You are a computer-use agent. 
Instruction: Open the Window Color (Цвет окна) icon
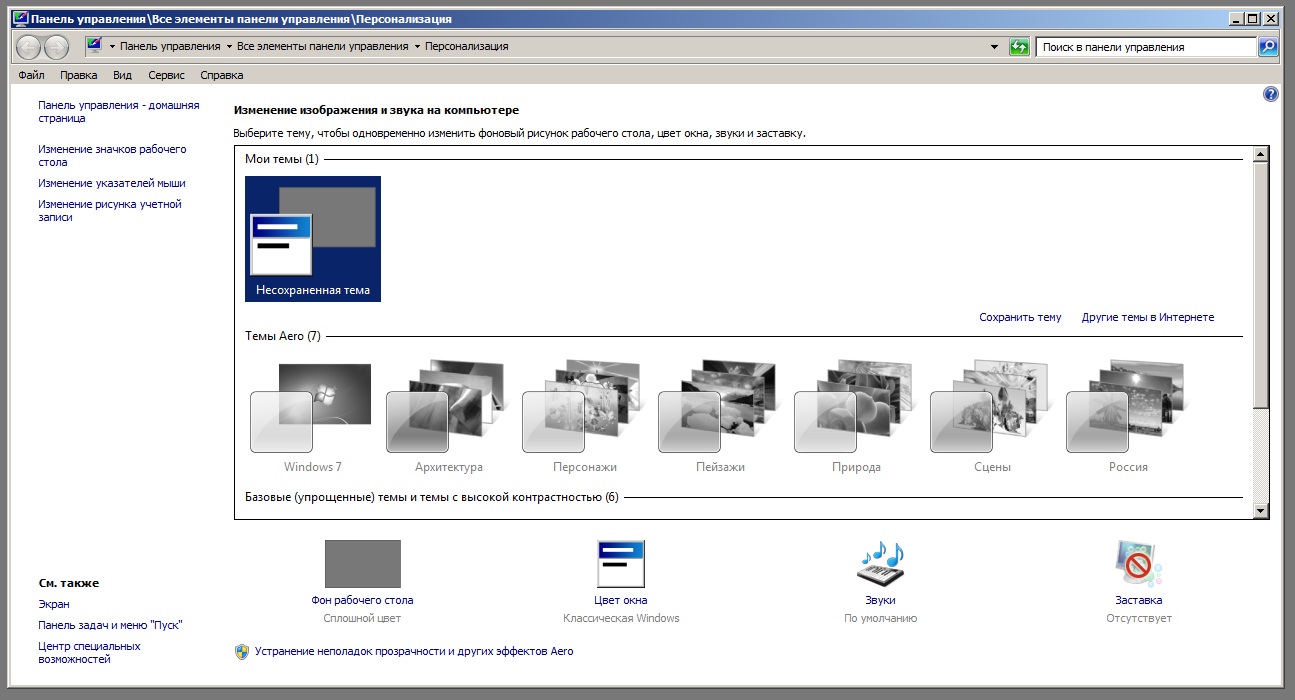(x=620, y=564)
